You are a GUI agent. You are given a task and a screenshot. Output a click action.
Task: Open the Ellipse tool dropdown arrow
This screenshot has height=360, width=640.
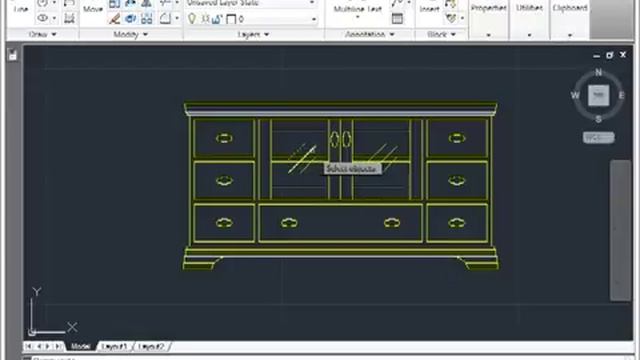pyautogui.click(x=54, y=18)
